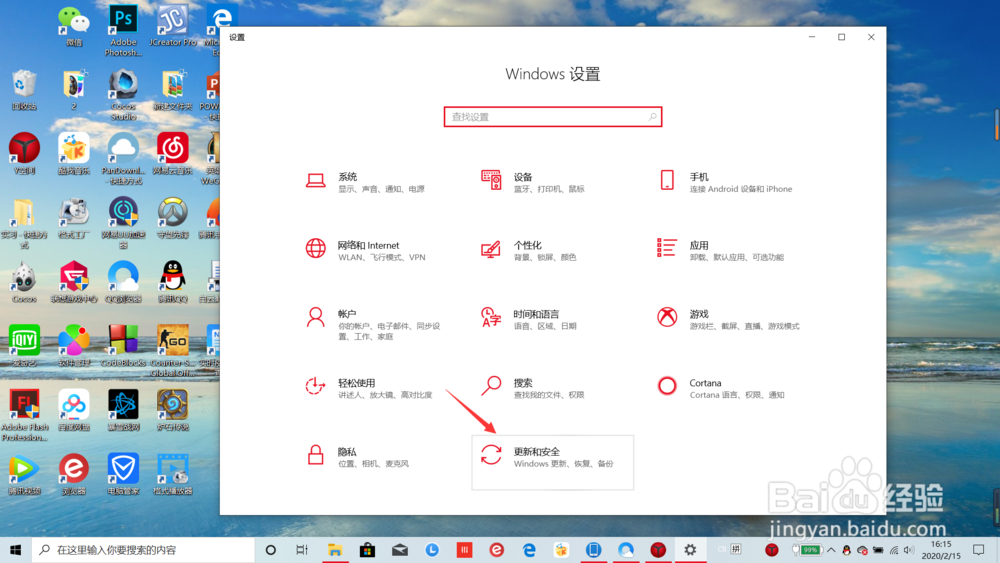This screenshot has height=563, width=1000.
Task: Open the 手机 phone settings
Action: (x=726, y=182)
